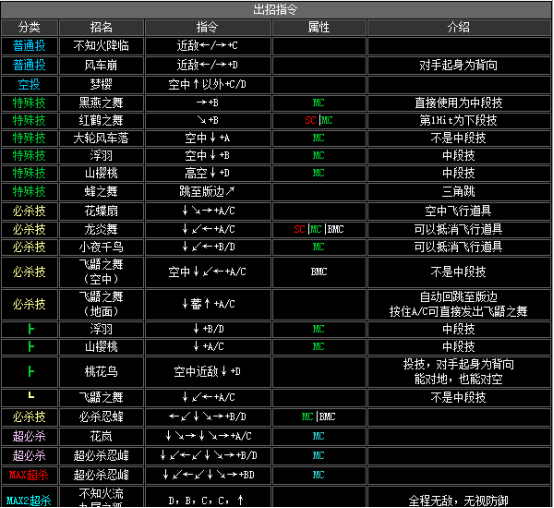Select the command ←↙↓↘→+B/D

coord(207,417)
